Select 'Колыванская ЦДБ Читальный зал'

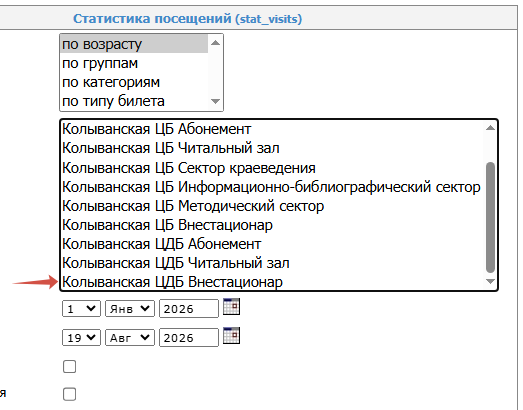tap(272, 263)
